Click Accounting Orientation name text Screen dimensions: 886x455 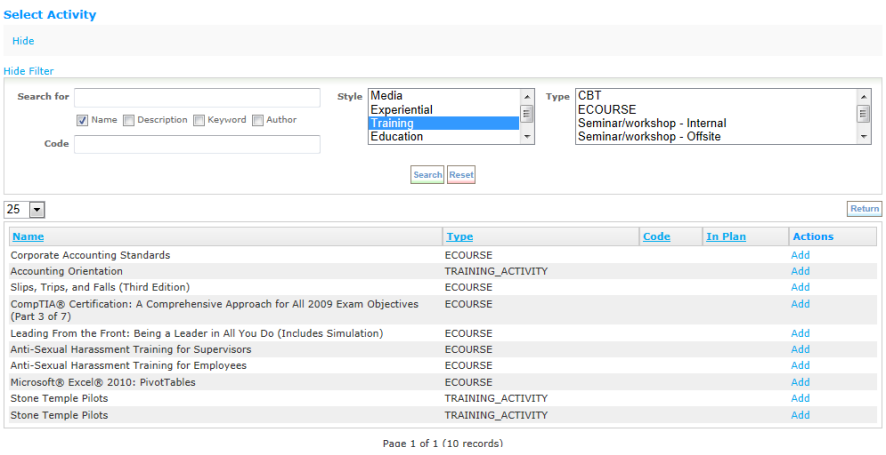(x=67, y=271)
